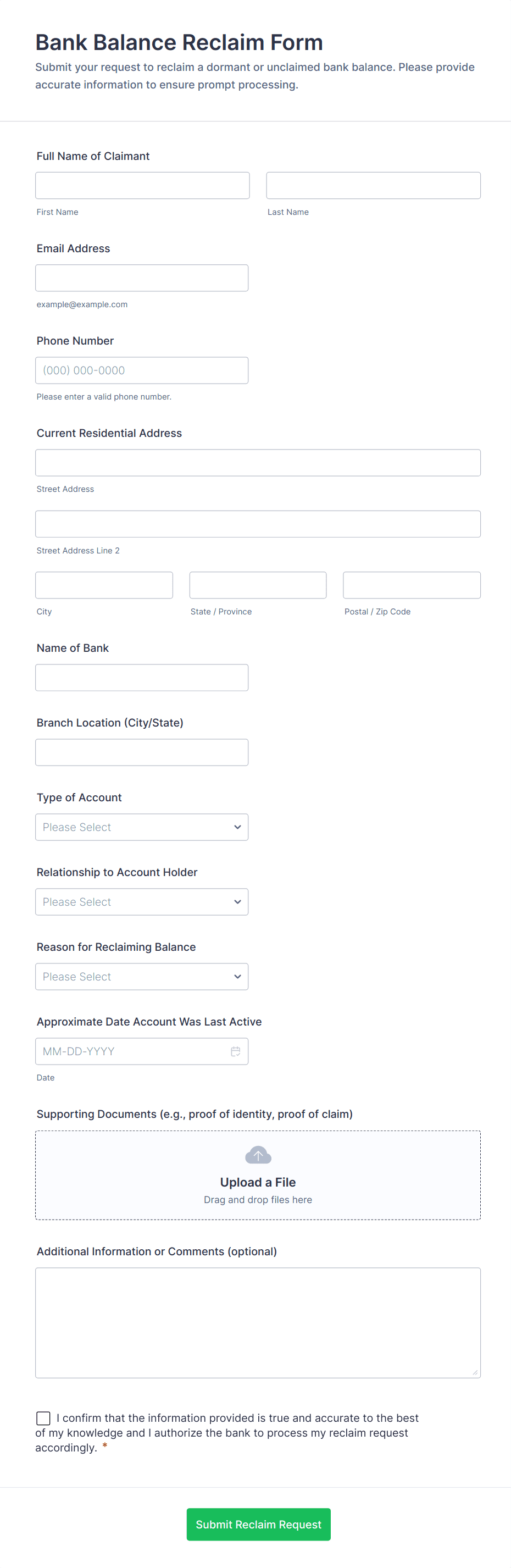The image size is (511, 1568).
Task: Click the First Name input field
Action: pos(142,185)
